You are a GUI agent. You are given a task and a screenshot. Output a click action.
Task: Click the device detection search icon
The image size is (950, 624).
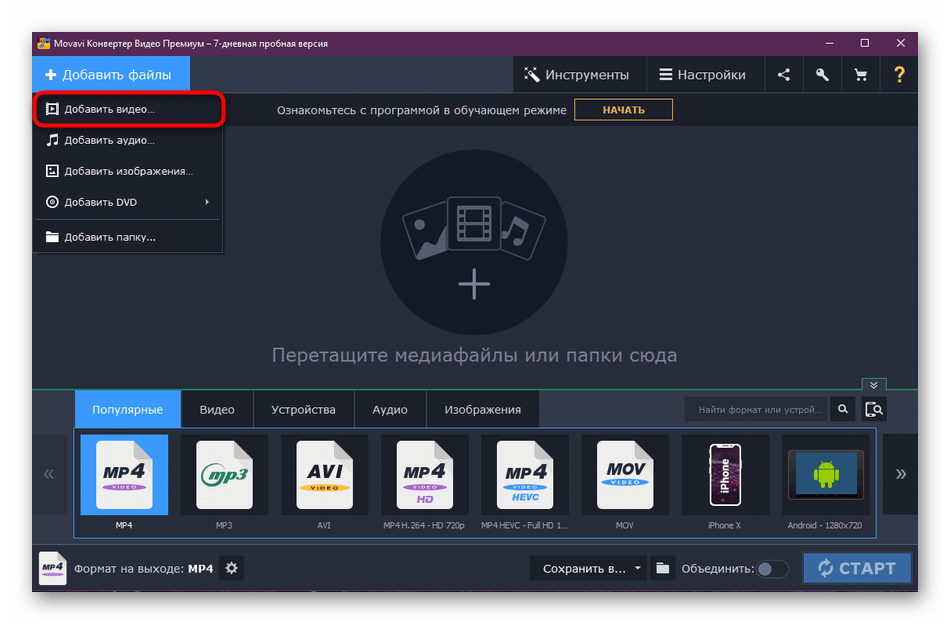(x=874, y=409)
